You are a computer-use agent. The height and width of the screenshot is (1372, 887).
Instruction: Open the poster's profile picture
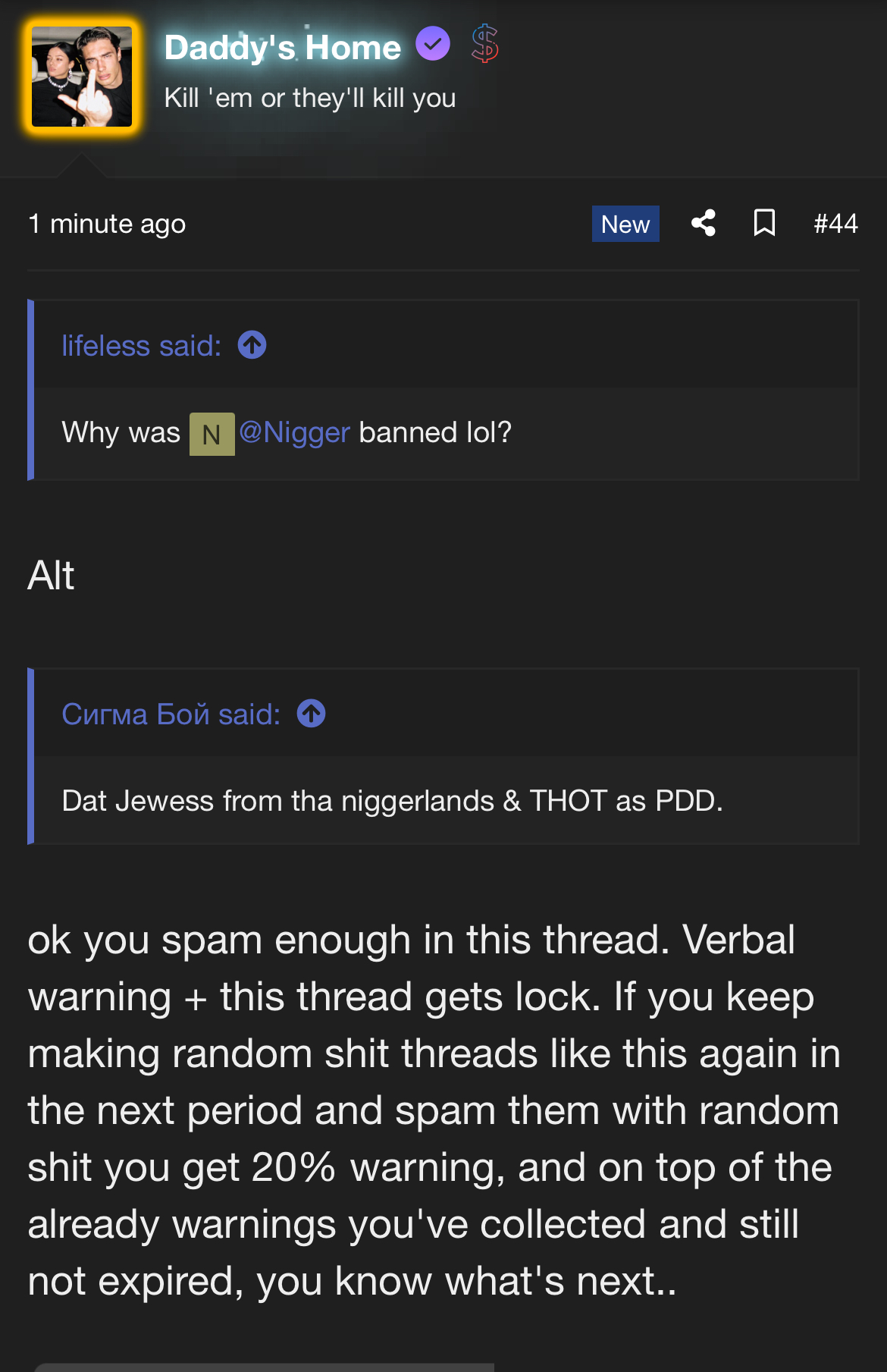(x=82, y=77)
